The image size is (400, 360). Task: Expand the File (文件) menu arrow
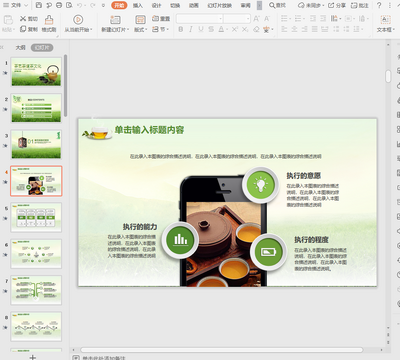(x=26, y=5)
